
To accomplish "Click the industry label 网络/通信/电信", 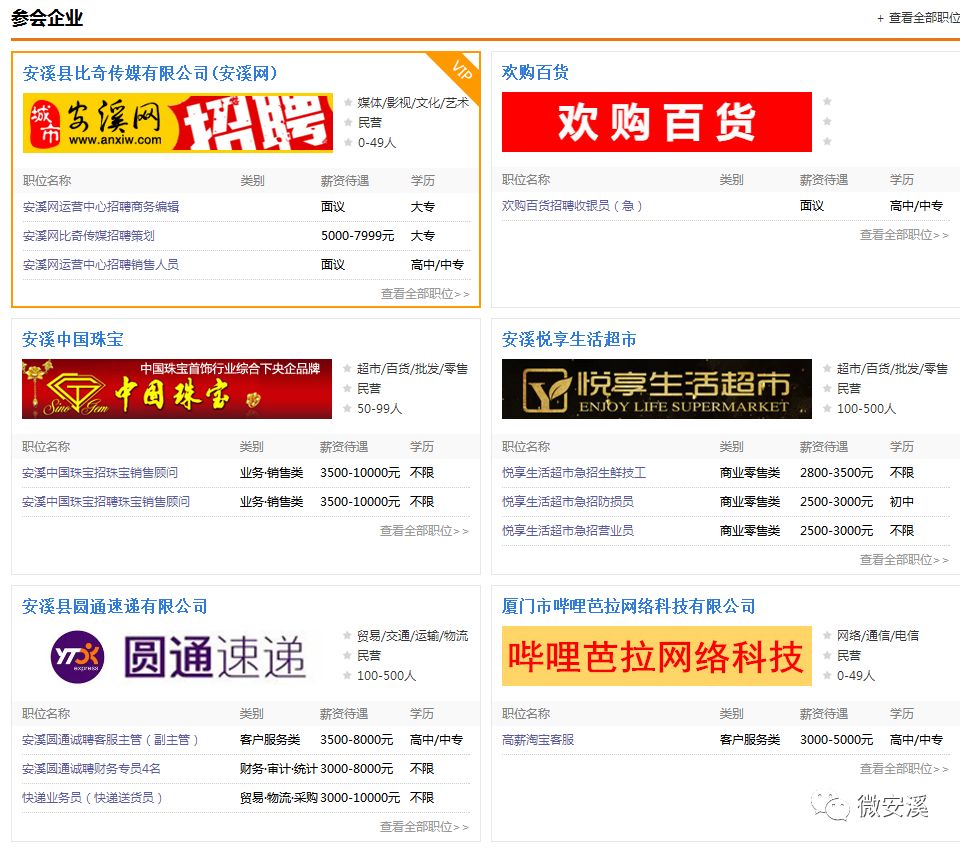I will (x=878, y=635).
